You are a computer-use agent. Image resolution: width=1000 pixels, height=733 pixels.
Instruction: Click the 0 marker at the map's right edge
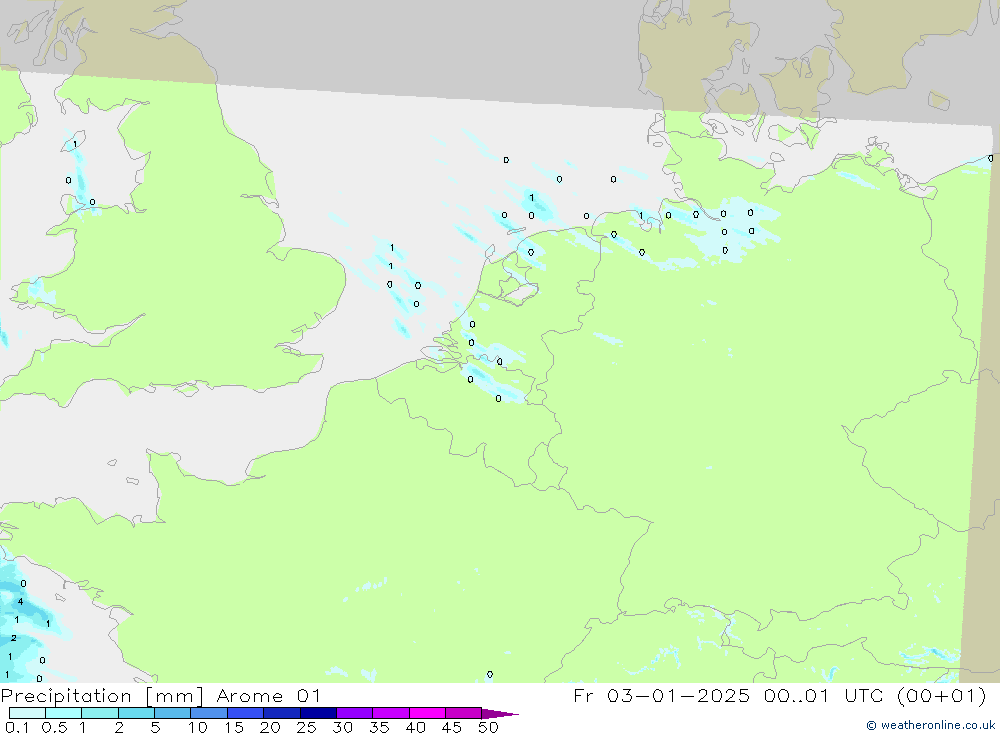(990, 158)
